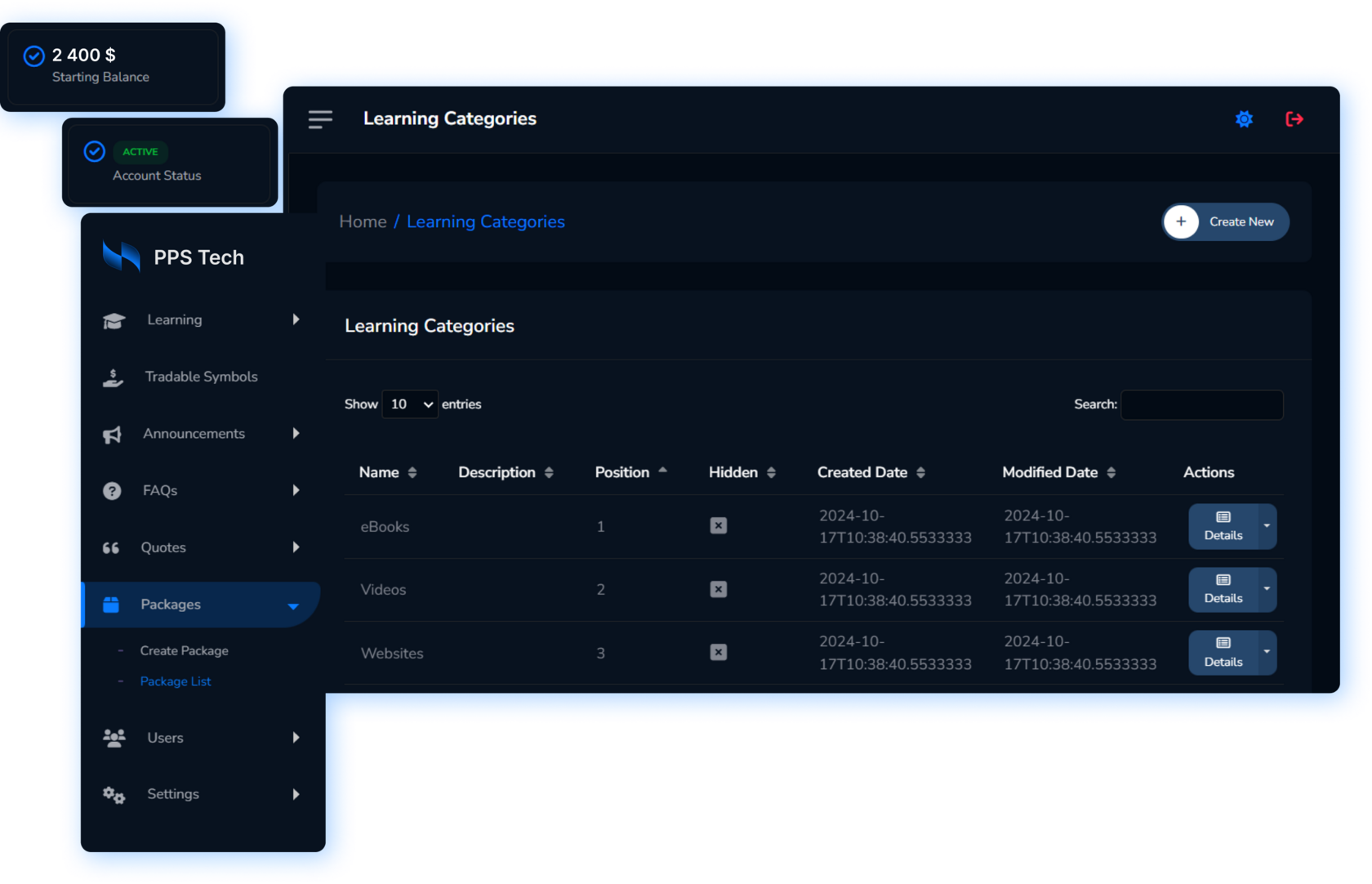
Task: Go to Home breadcrumb link
Action: 363,222
